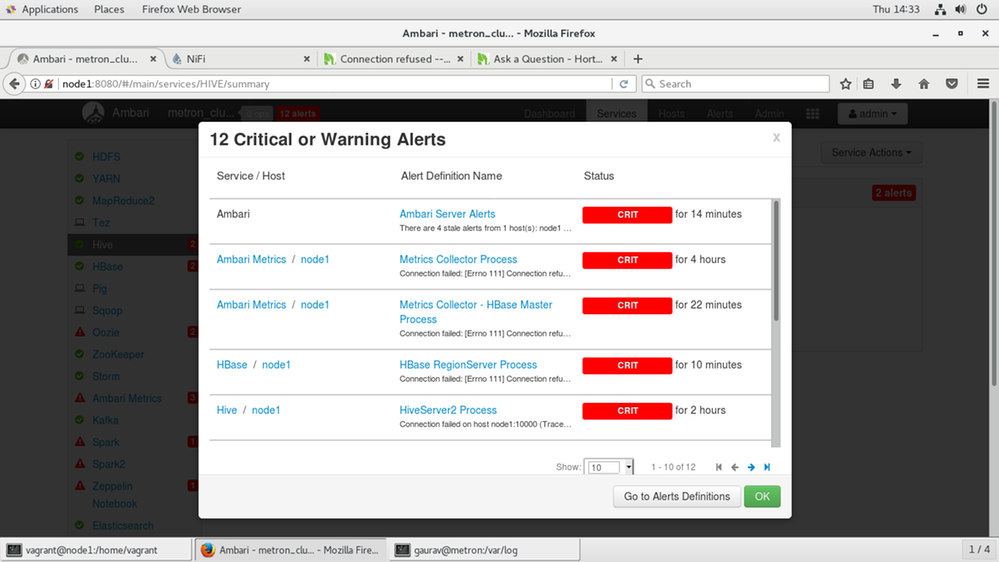Open the downloads arrow icon

[896, 83]
